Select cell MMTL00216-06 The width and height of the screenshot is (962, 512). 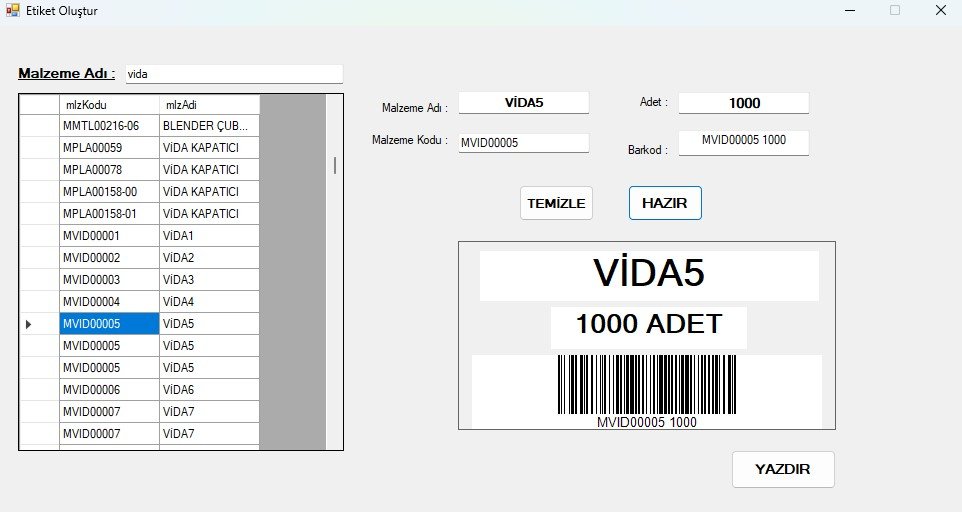point(109,126)
